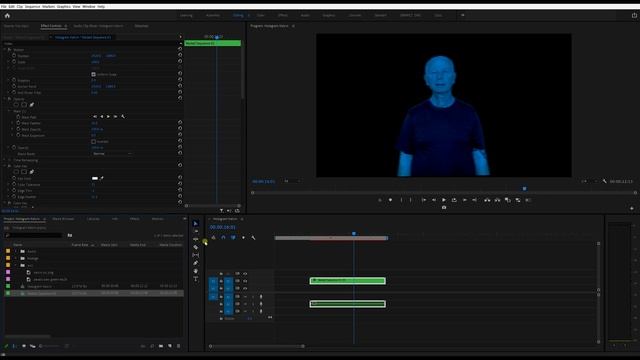Open the Sequence menu
Viewport: 640px width, 360px height.
pyautogui.click(x=33, y=7)
